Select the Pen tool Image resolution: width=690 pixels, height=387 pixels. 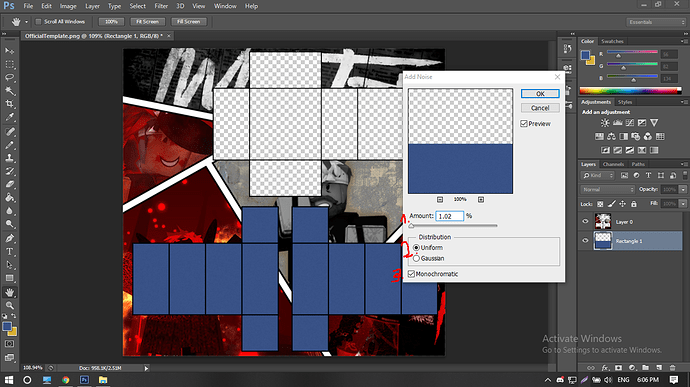[x=9, y=238]
